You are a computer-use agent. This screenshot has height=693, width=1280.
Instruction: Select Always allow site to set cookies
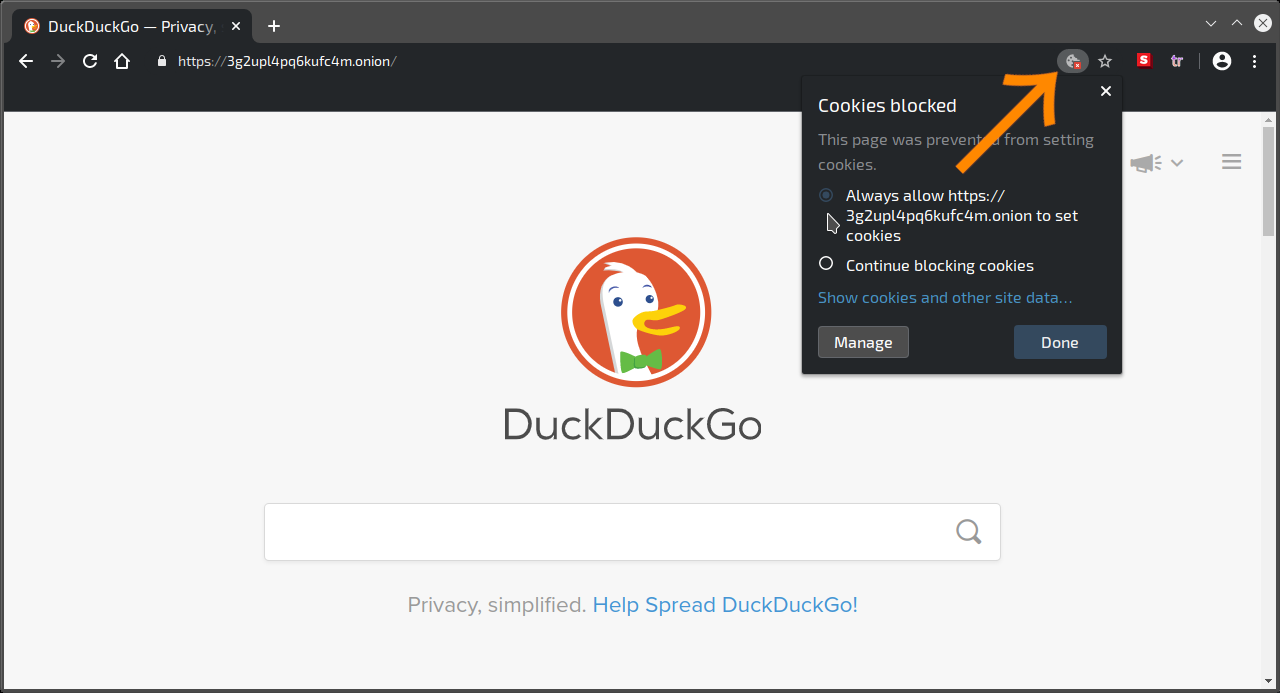click(826, 195)
